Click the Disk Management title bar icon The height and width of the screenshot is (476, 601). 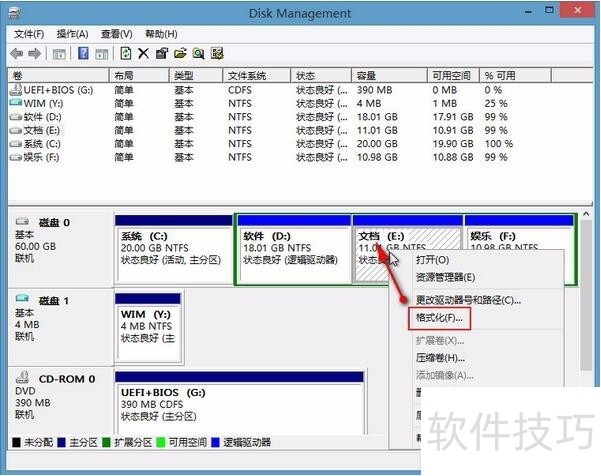14,13
